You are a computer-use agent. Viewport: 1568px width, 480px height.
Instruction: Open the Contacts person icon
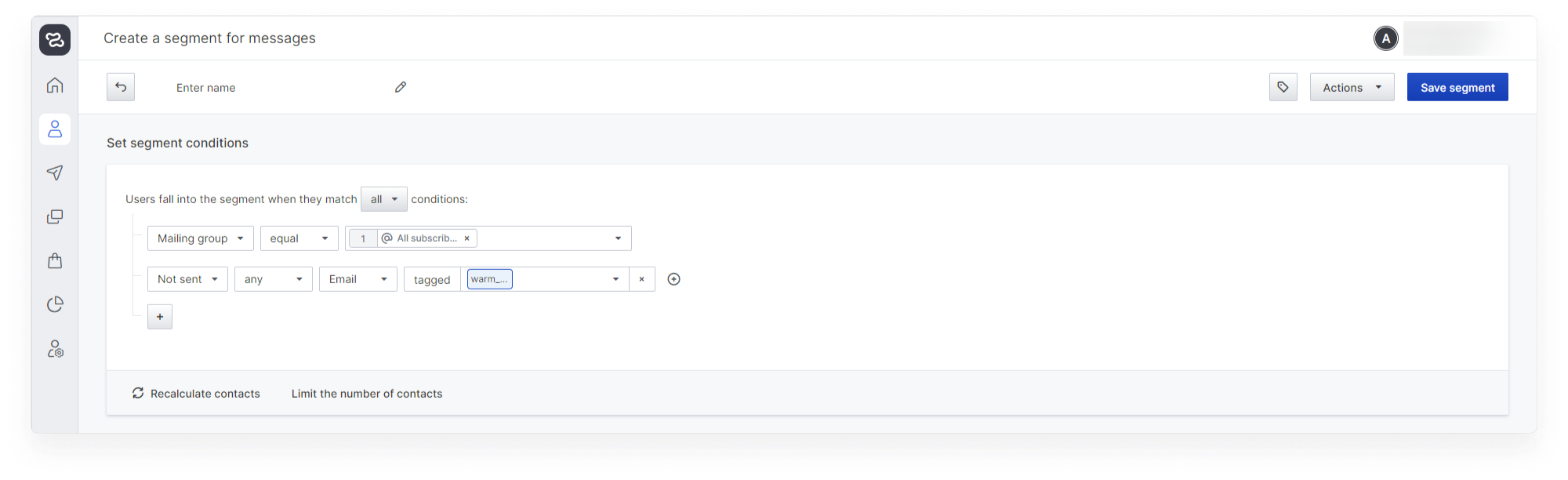pyautogui.click(x=55, y=129)
